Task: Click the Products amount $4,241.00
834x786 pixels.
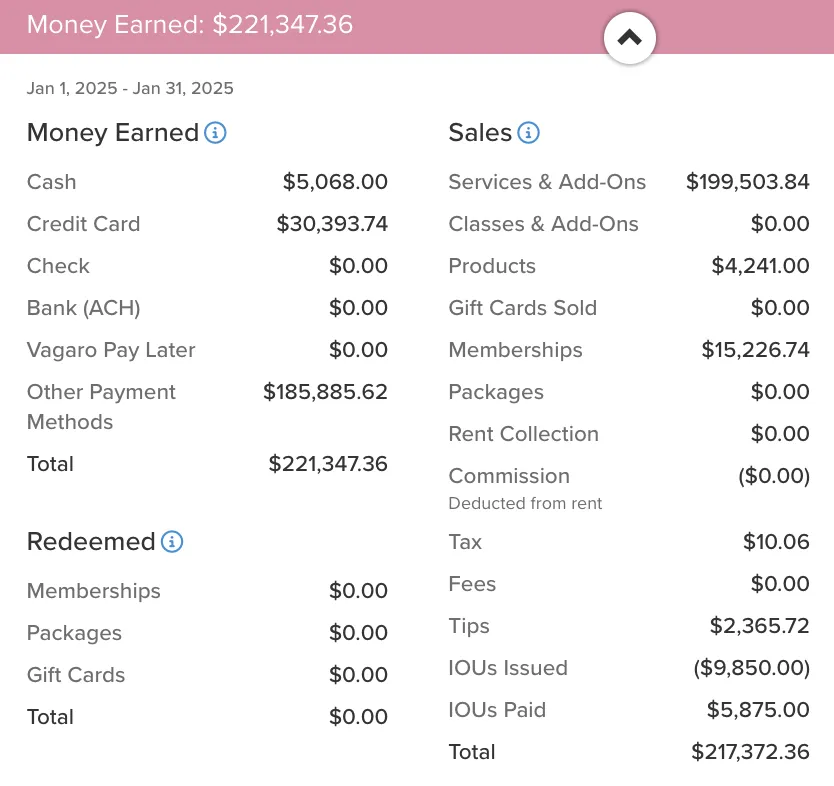Action: pyautogui.click(x=760, y=266)
